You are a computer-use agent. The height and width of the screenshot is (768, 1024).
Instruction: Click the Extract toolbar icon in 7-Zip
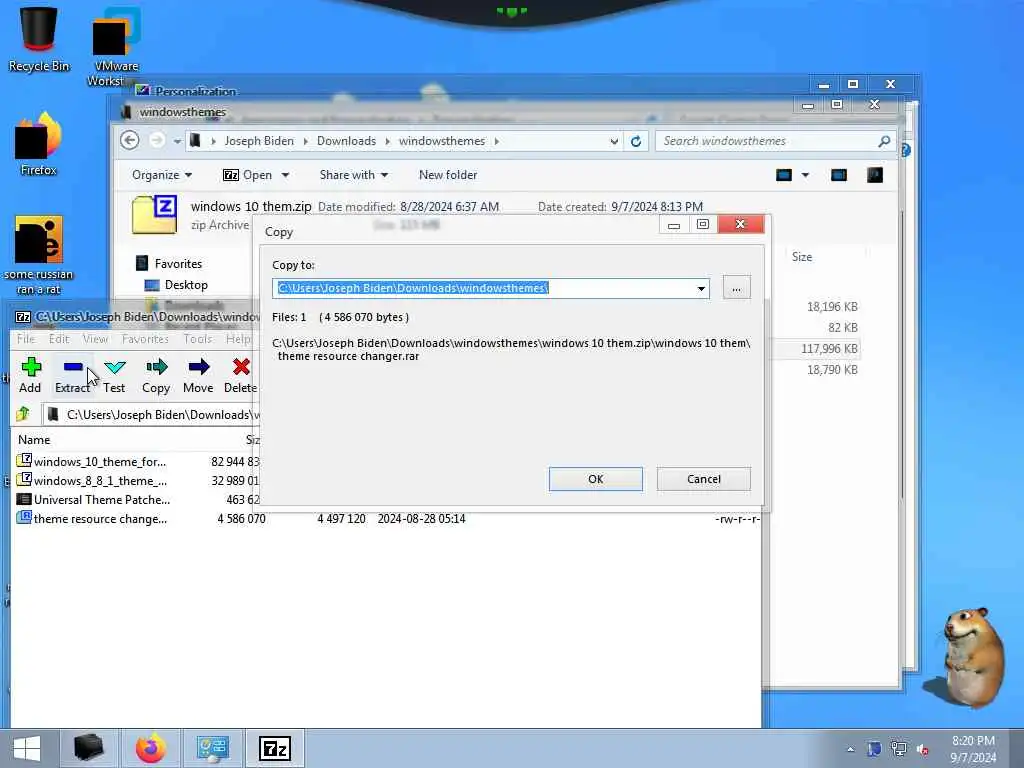(72, 376)
